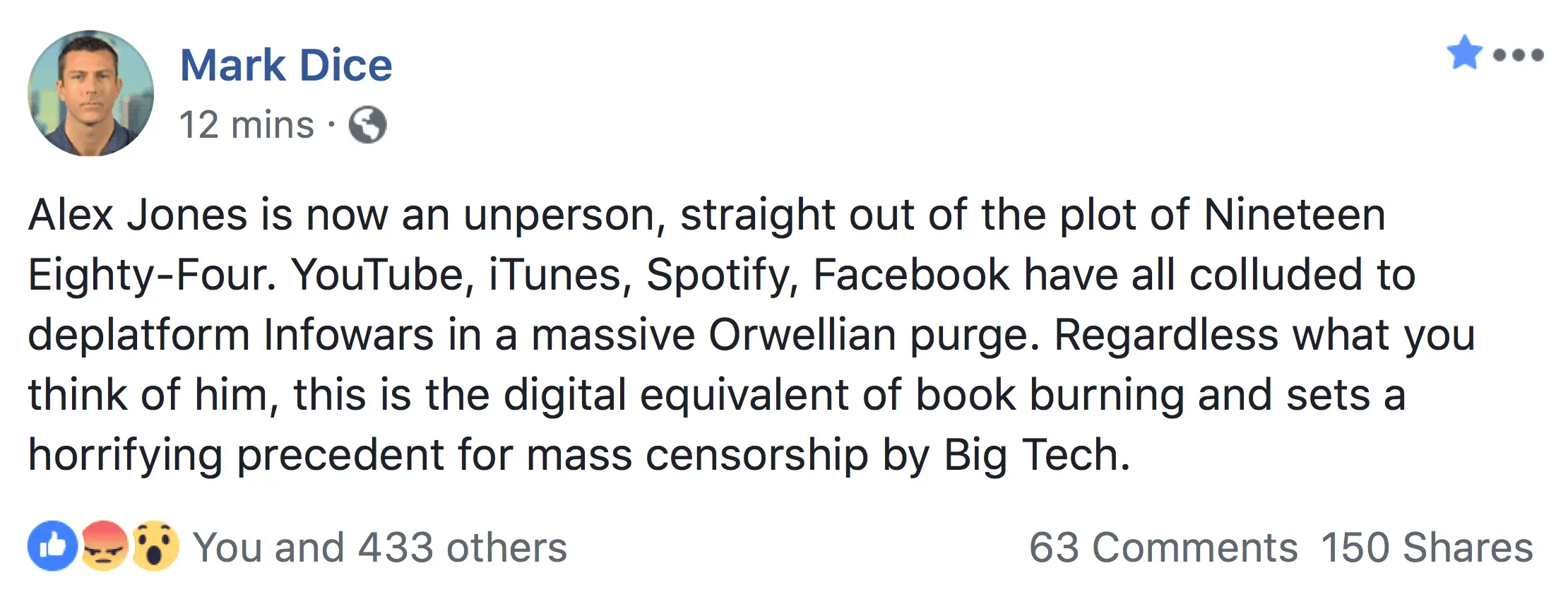This screenshot has height=609, width=1568.
Task: Open the three-dot post options menu
Action: (1518, 55)
